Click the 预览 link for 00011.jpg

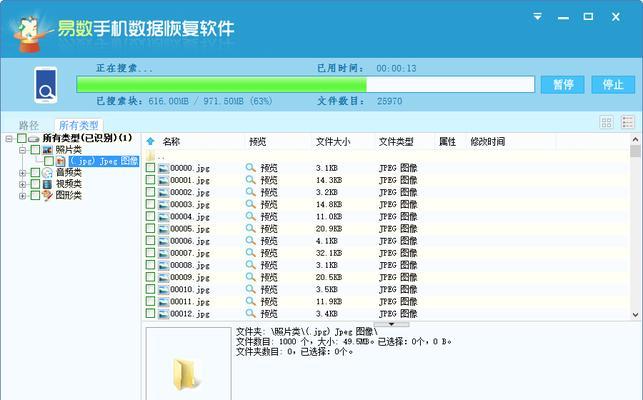coord(269,302)
